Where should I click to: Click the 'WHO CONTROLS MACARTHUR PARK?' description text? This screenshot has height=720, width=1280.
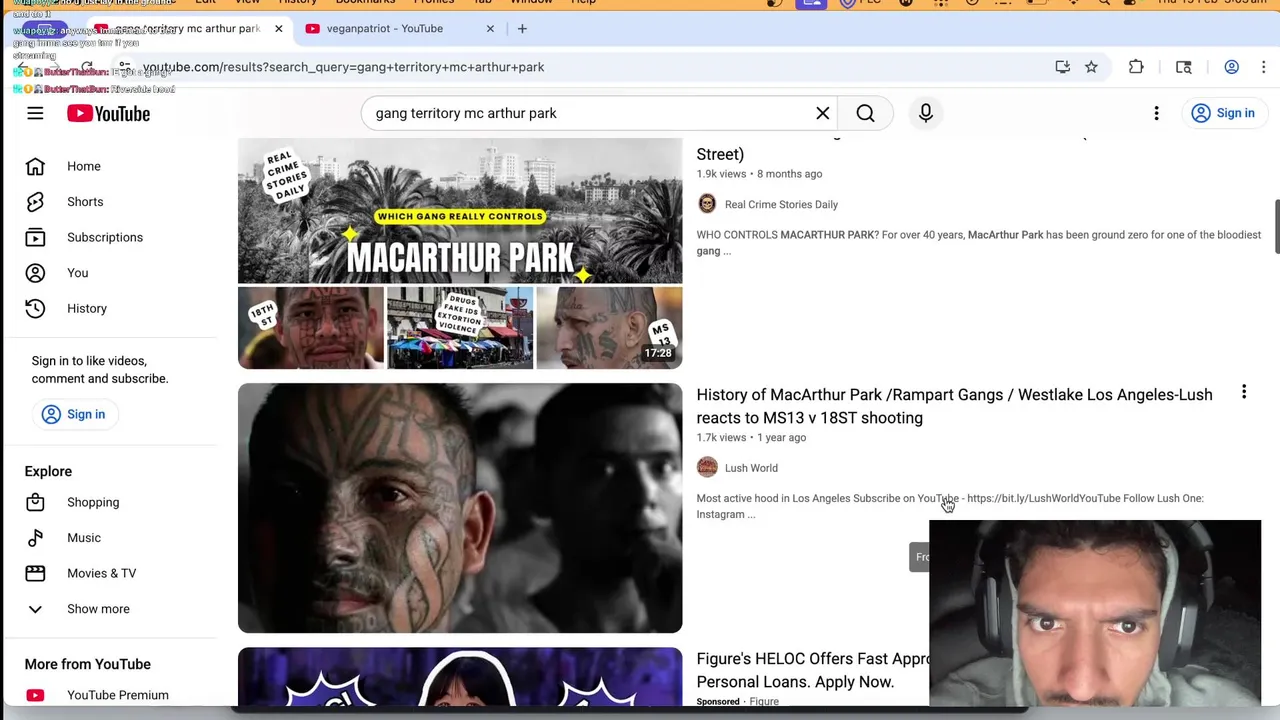tap(978, 243)
